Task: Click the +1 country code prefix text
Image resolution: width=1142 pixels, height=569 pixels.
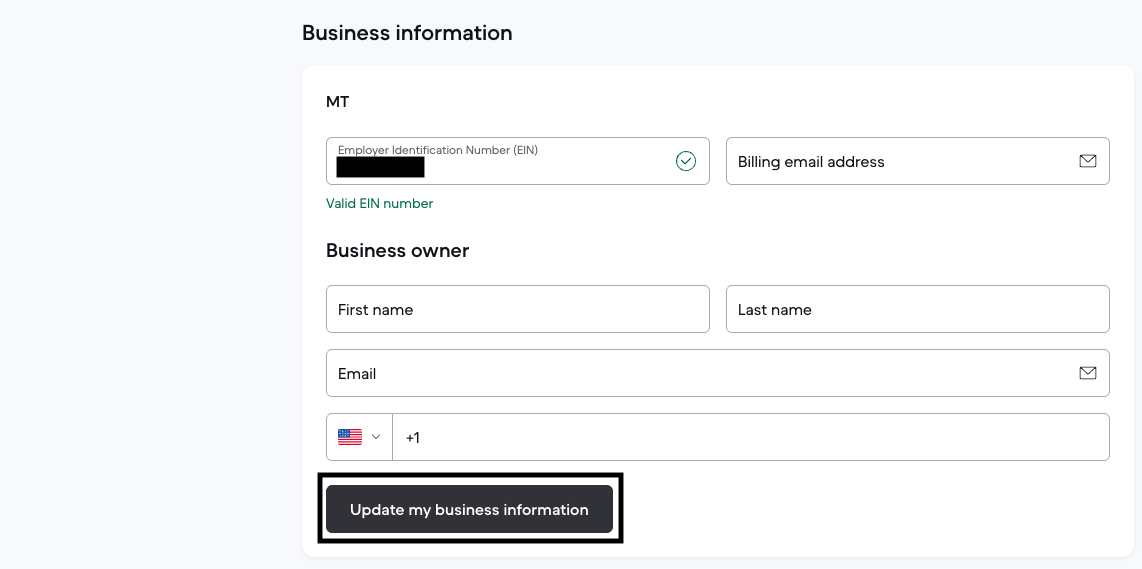Action: pyautogui.click(x=413, y=438)
